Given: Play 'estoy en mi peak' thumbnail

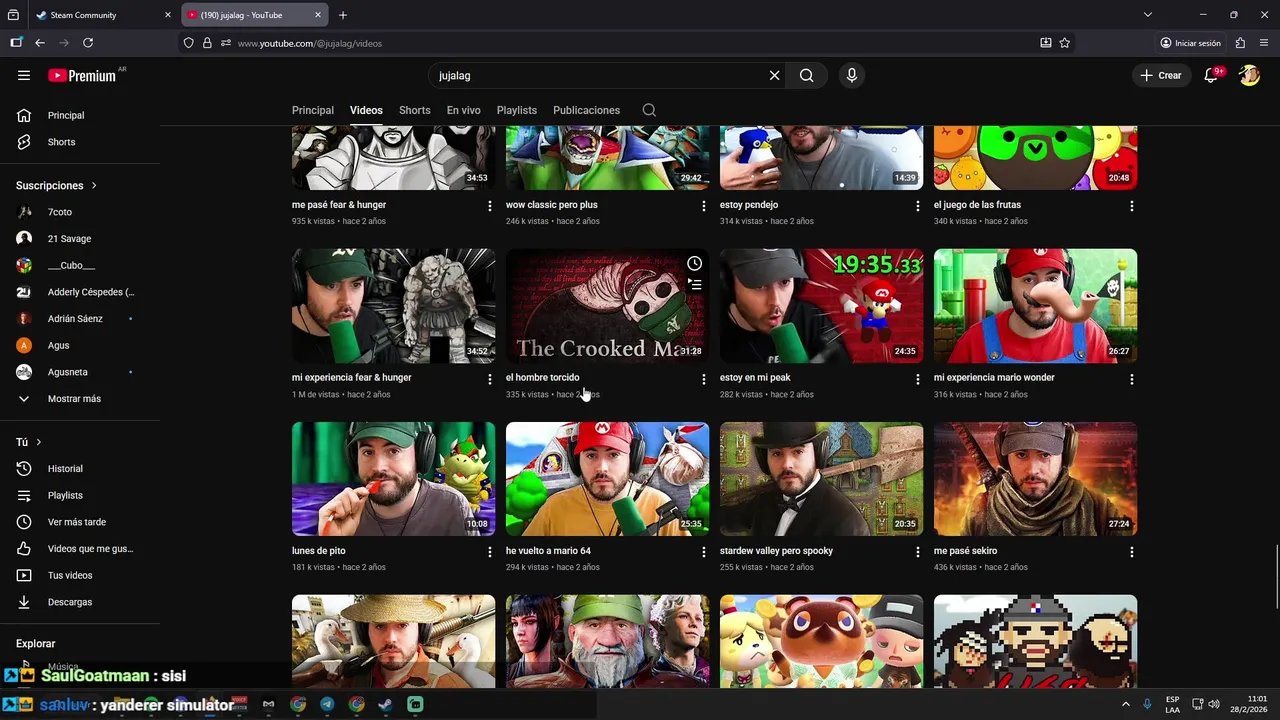Looking at the screenshot, I should (x=821, y=306).
